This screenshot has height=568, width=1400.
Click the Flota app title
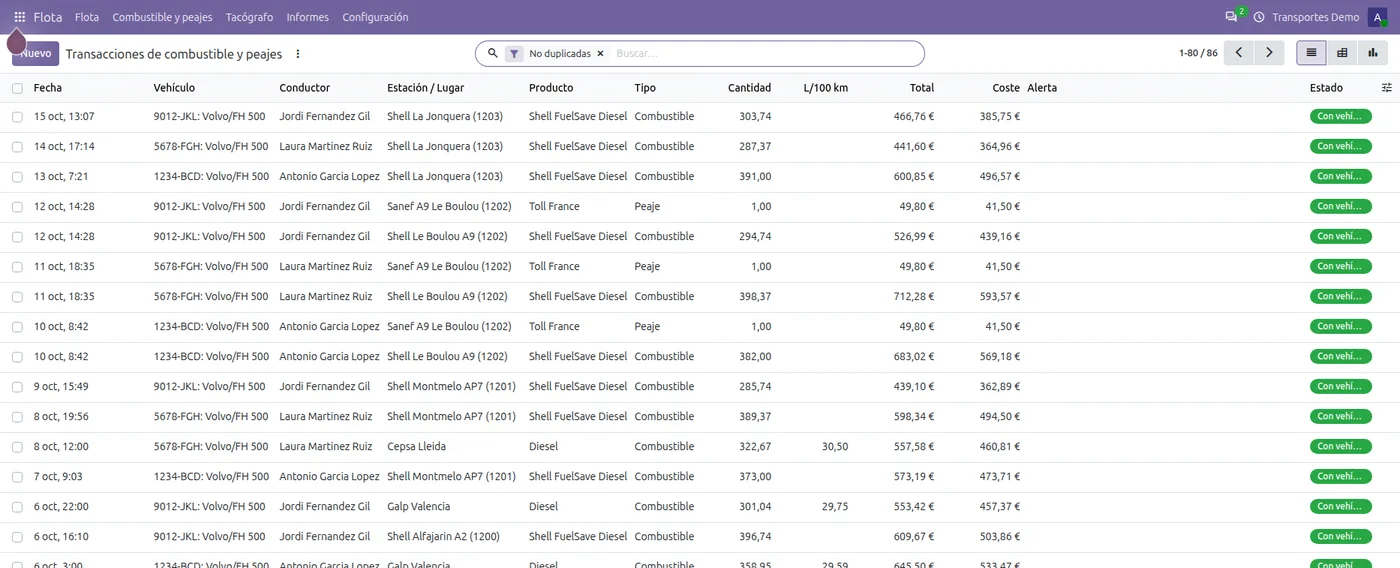pos(47,17)
